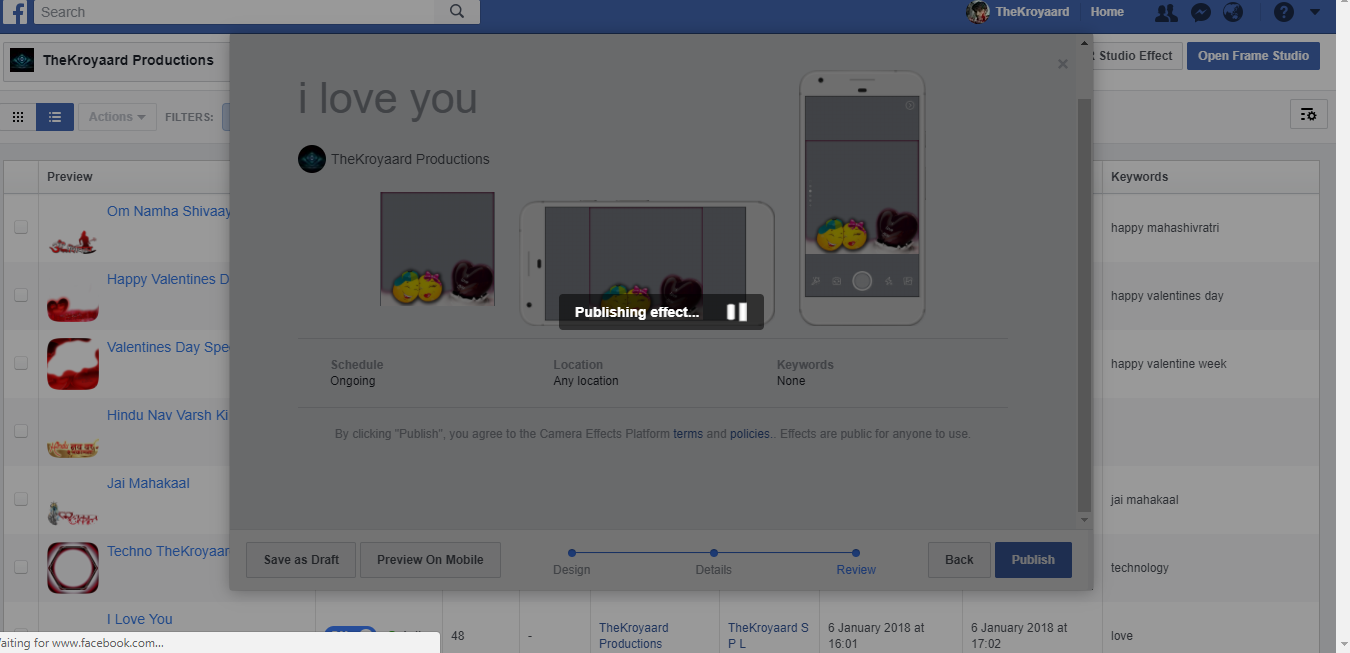The image size is (1350, 653).
Task: Open Om Namha Shivaay effect link
Action: [x=168, y=211]
